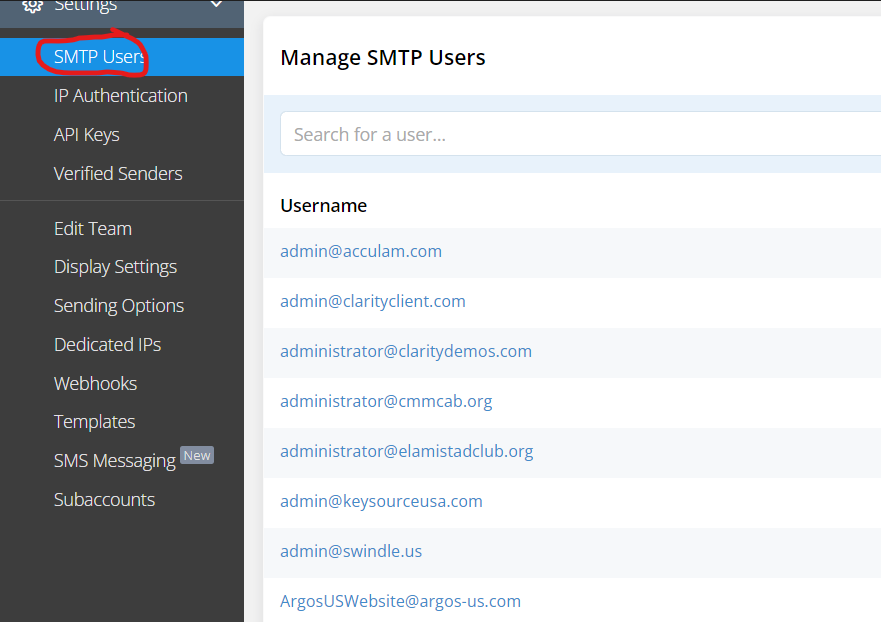The image size is (881, 622).
Task: Select Edit Team in sidebar
Action: [93, 229]
